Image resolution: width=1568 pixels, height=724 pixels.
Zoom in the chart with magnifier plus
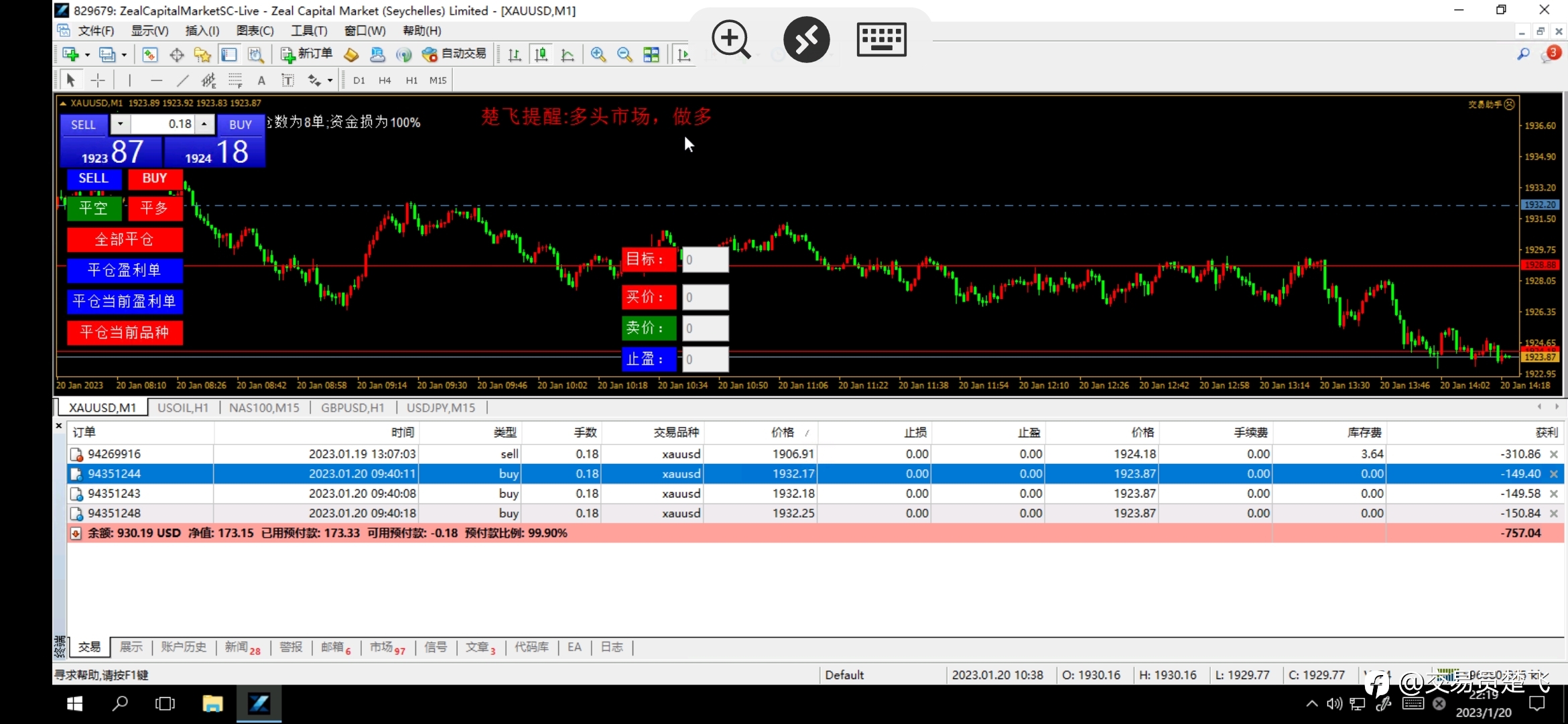pos(598,55)
